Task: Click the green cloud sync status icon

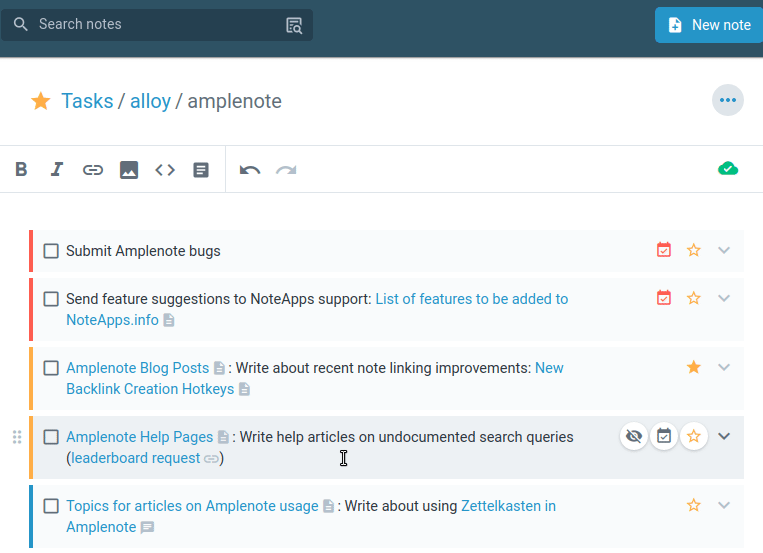Action: coord(728,169)
